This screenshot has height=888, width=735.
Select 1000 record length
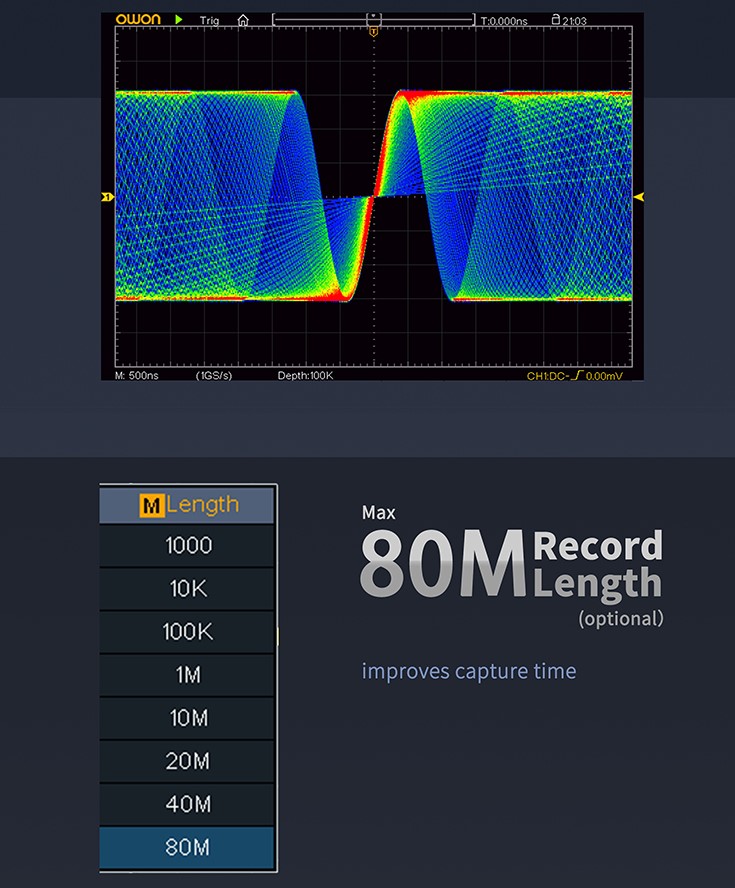[x=187, y=546]
